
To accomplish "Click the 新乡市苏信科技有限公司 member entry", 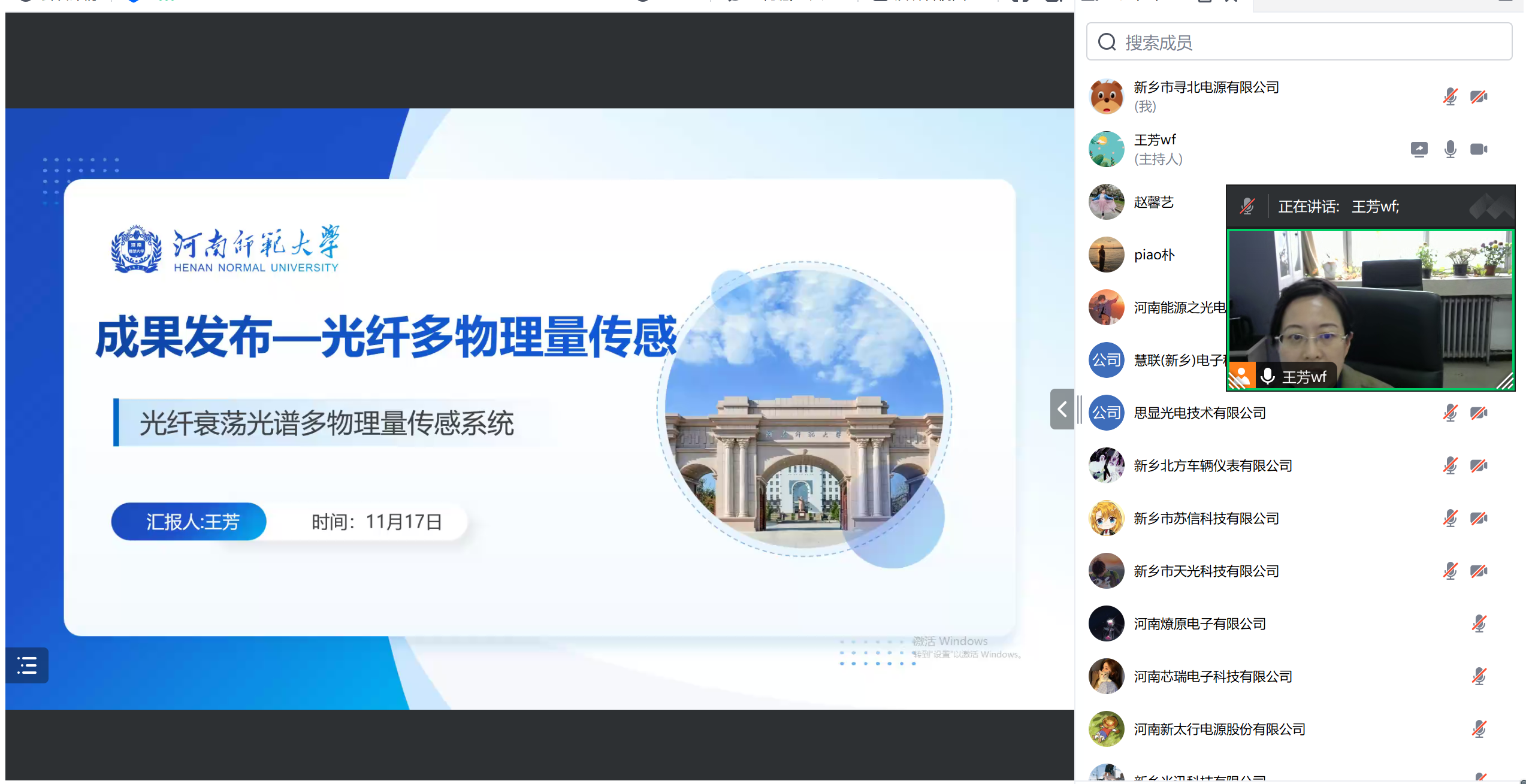I will coord(1206,519).
